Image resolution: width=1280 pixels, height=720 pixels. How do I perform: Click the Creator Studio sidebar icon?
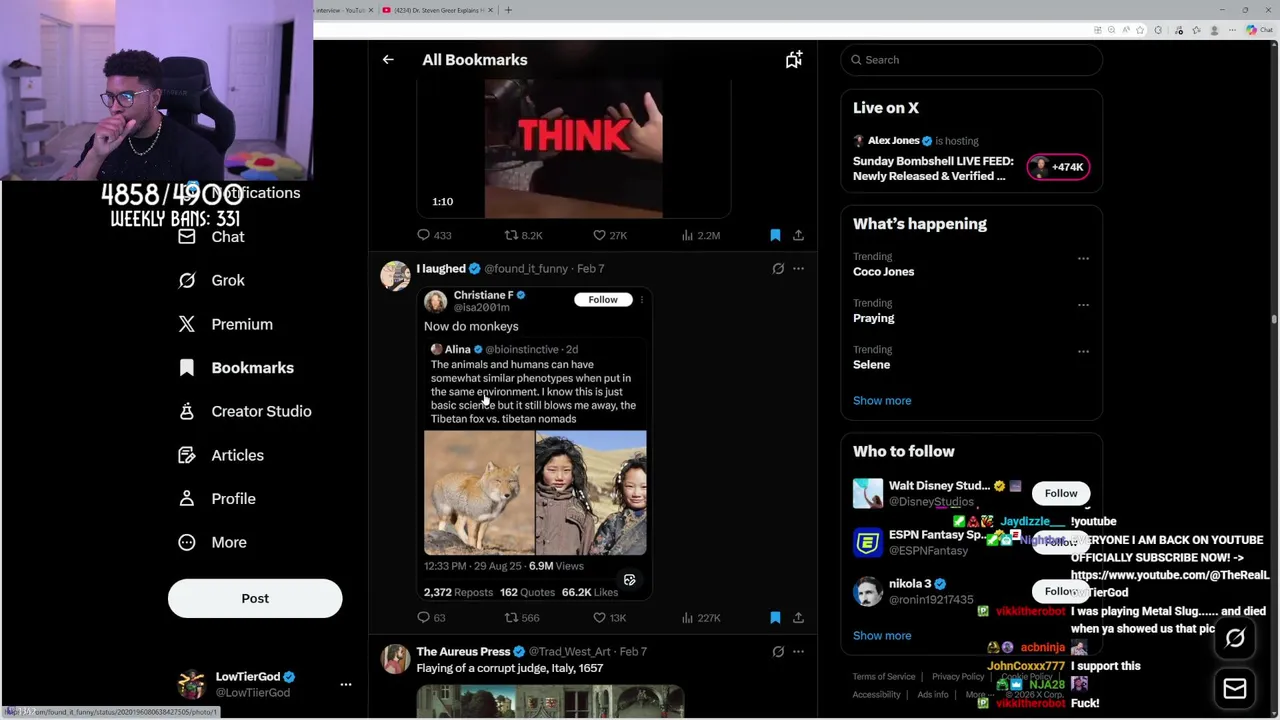click(187, 411)
